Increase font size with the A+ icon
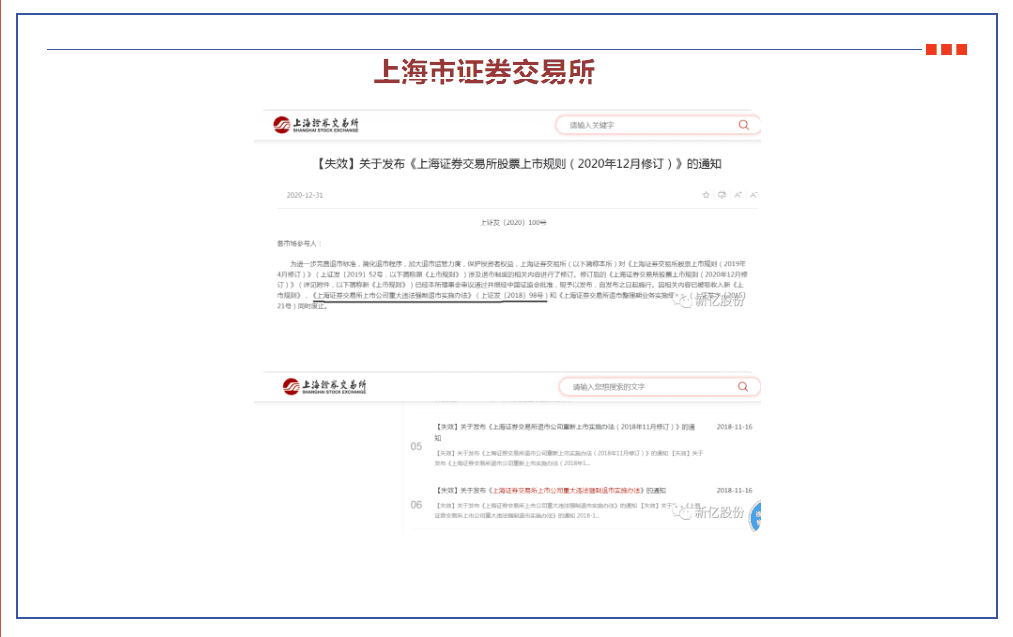 pos(738,195)
